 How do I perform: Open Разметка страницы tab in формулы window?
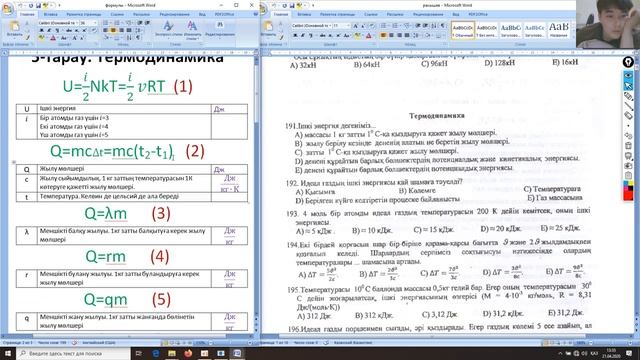[84, 14]
